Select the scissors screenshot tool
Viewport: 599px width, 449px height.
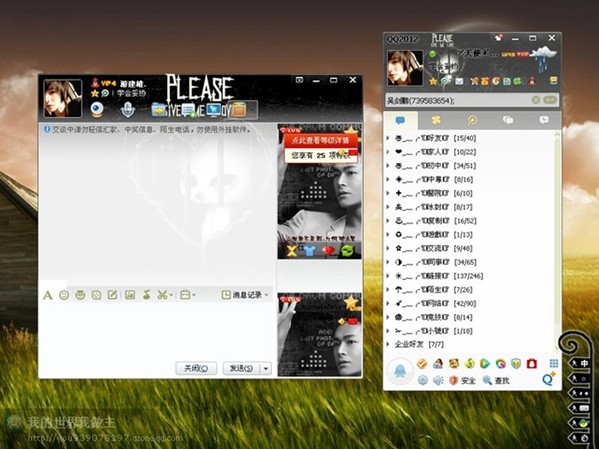tap(162, 295)
